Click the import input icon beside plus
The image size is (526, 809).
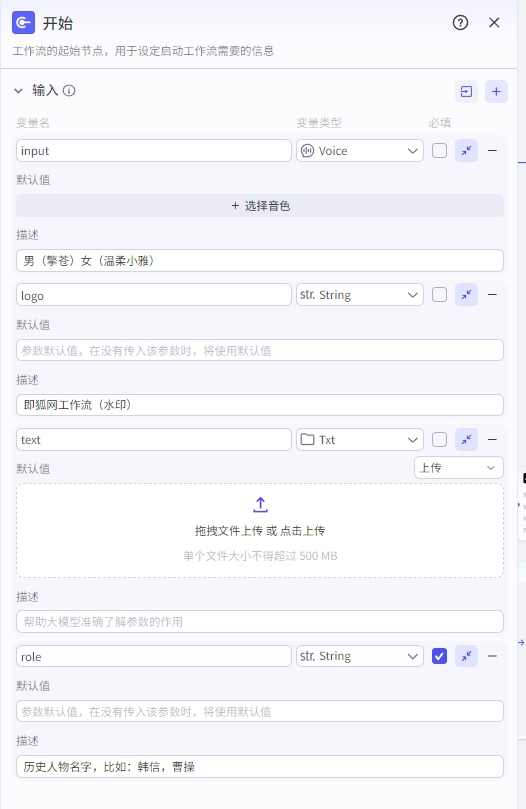tap(466, 91)
